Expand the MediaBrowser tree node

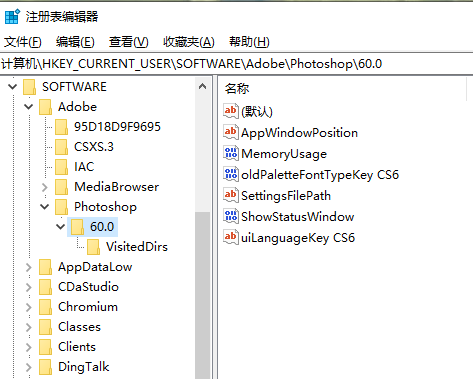point(45,187)
